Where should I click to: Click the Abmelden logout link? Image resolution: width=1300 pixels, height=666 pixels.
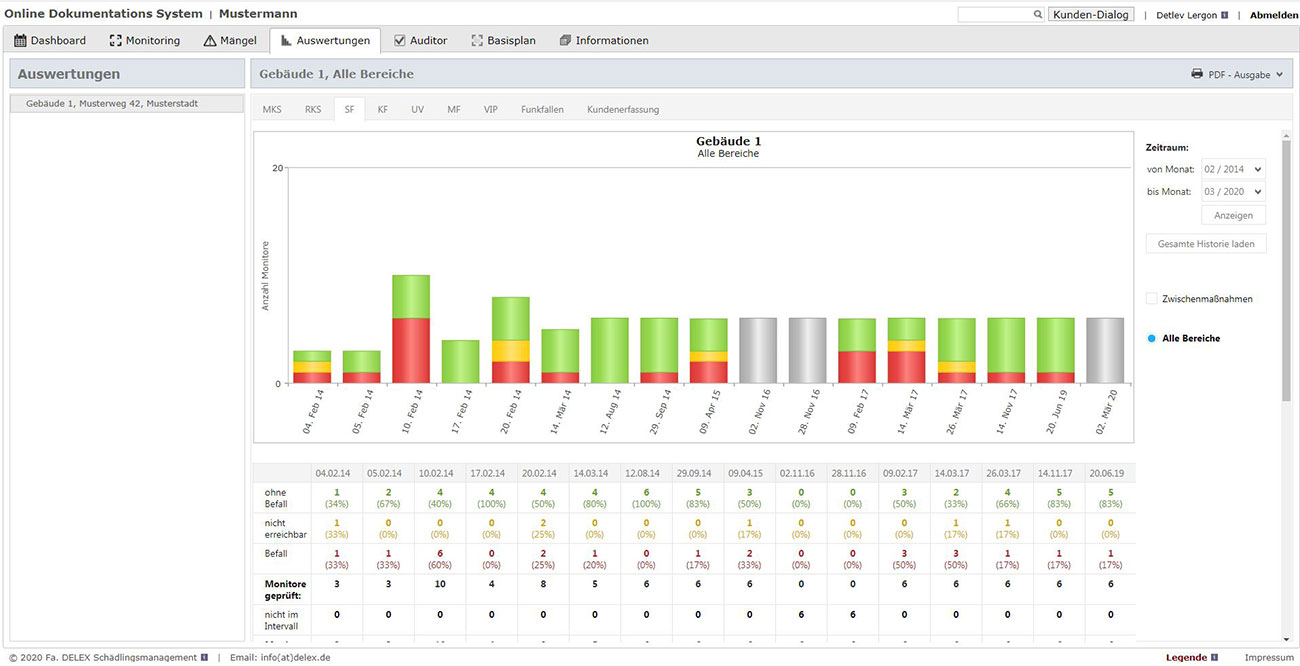pos(1273,15)
